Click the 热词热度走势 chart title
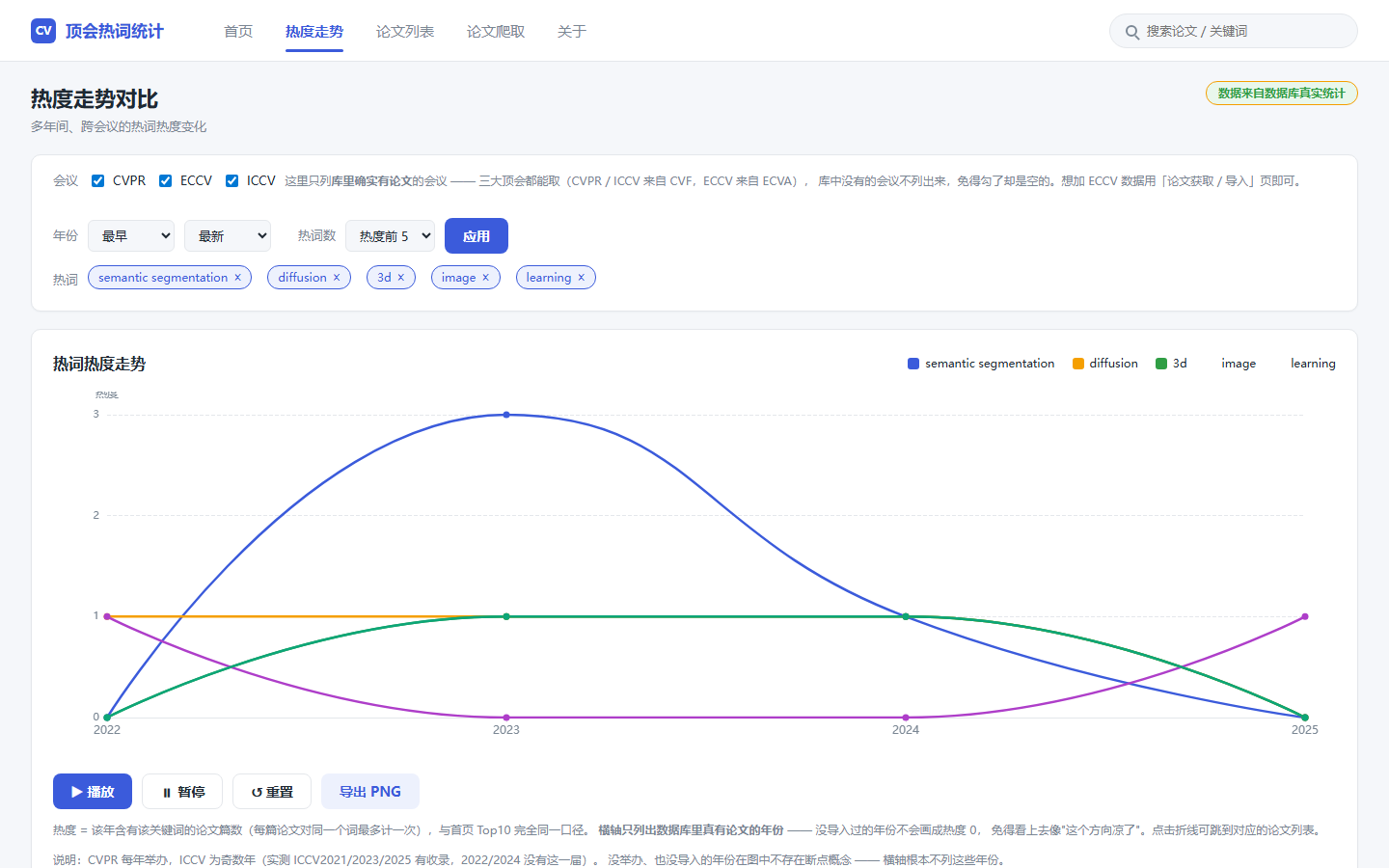This screenshot has width=1389, height=868. (x=99, y=364)
